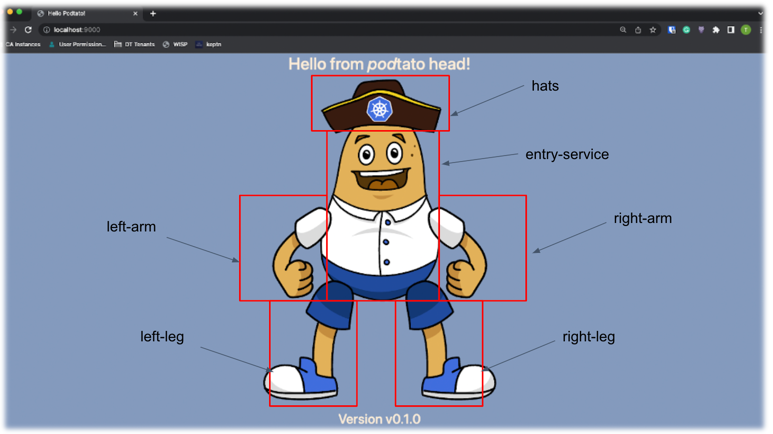Open the green profile avatar

coord(745,30)
